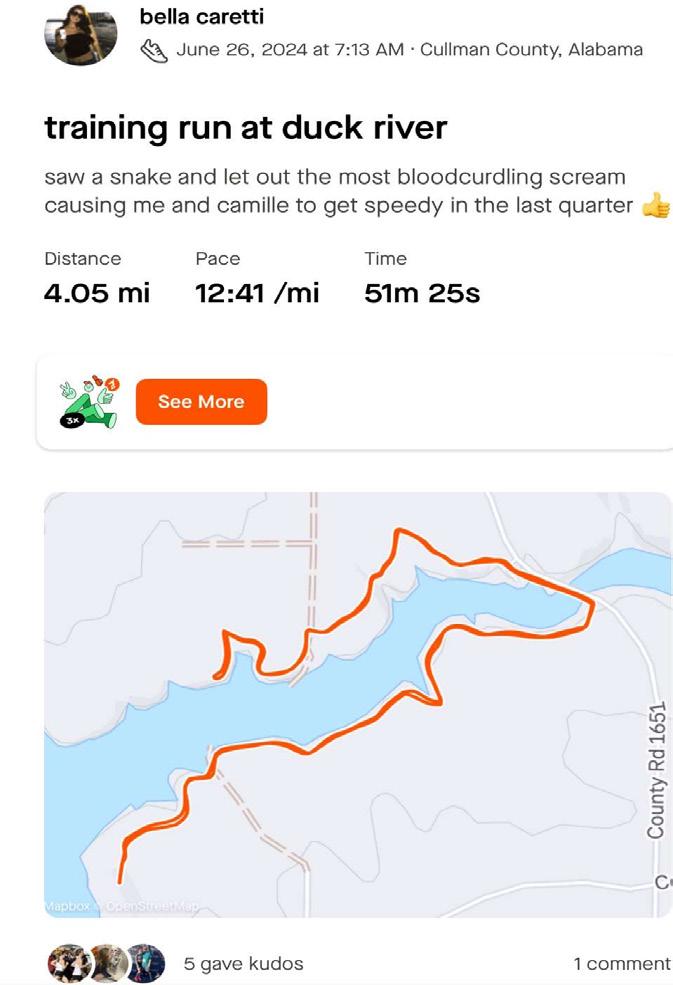Click the activity title training run at duck river
This screenshot has height=985, width=673.
pos(245,128)
